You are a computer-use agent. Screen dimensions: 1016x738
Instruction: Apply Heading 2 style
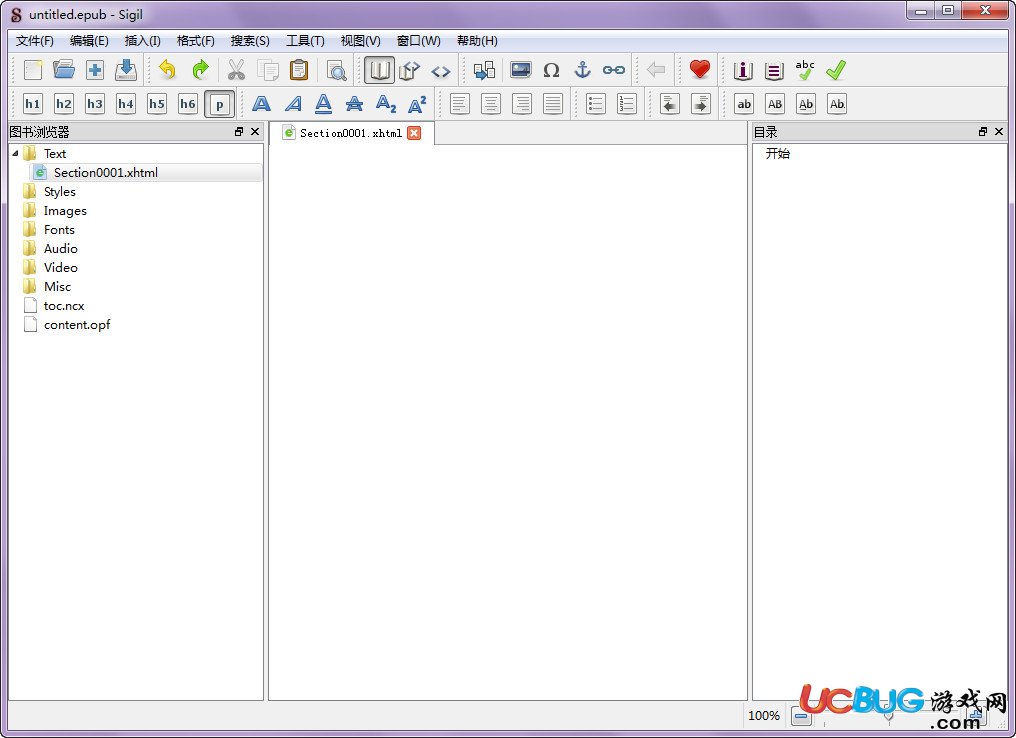[64, 104]
